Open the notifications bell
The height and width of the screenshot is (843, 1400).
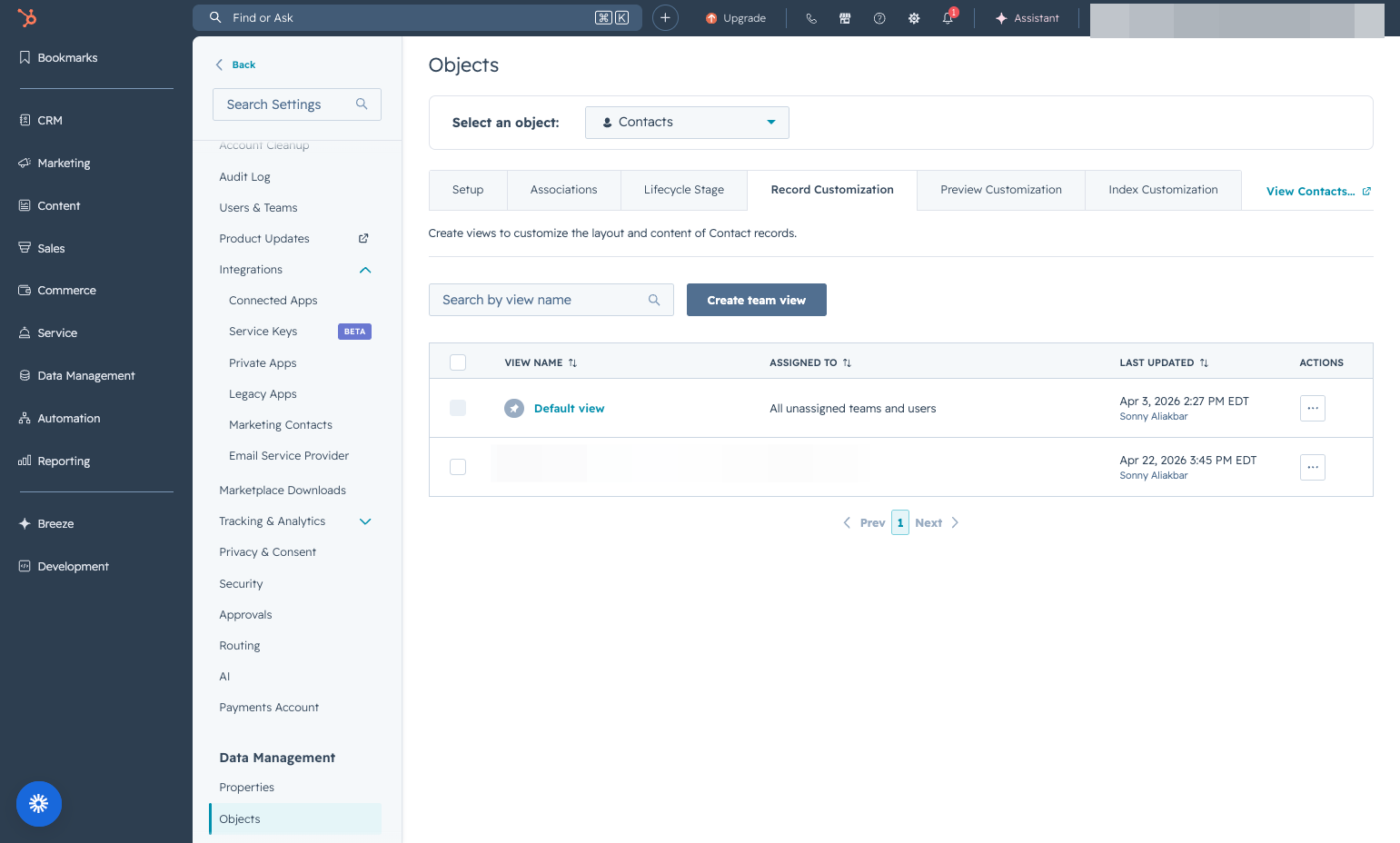[948, 17]
